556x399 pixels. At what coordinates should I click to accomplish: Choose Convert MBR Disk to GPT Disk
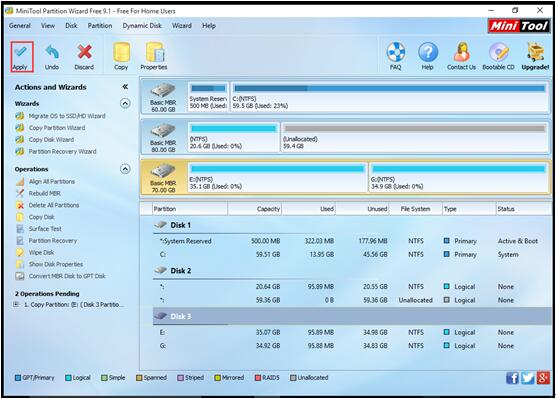coord(61,276)
